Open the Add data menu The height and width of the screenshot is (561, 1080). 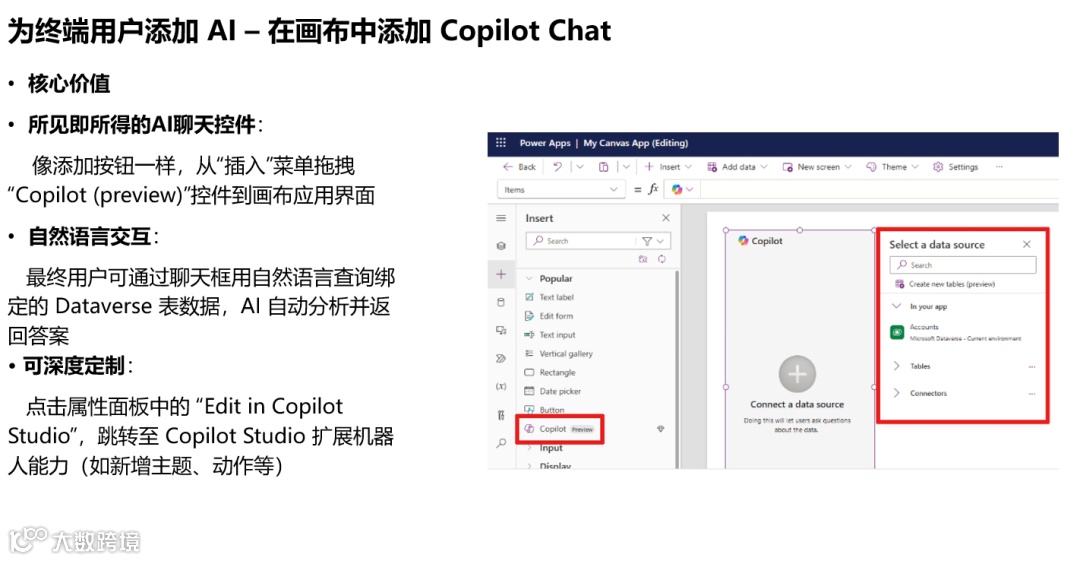737,167
